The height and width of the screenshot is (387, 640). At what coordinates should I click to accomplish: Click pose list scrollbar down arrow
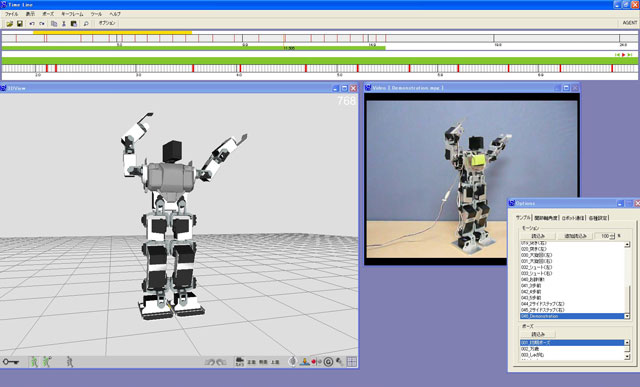tap(627, 356)
